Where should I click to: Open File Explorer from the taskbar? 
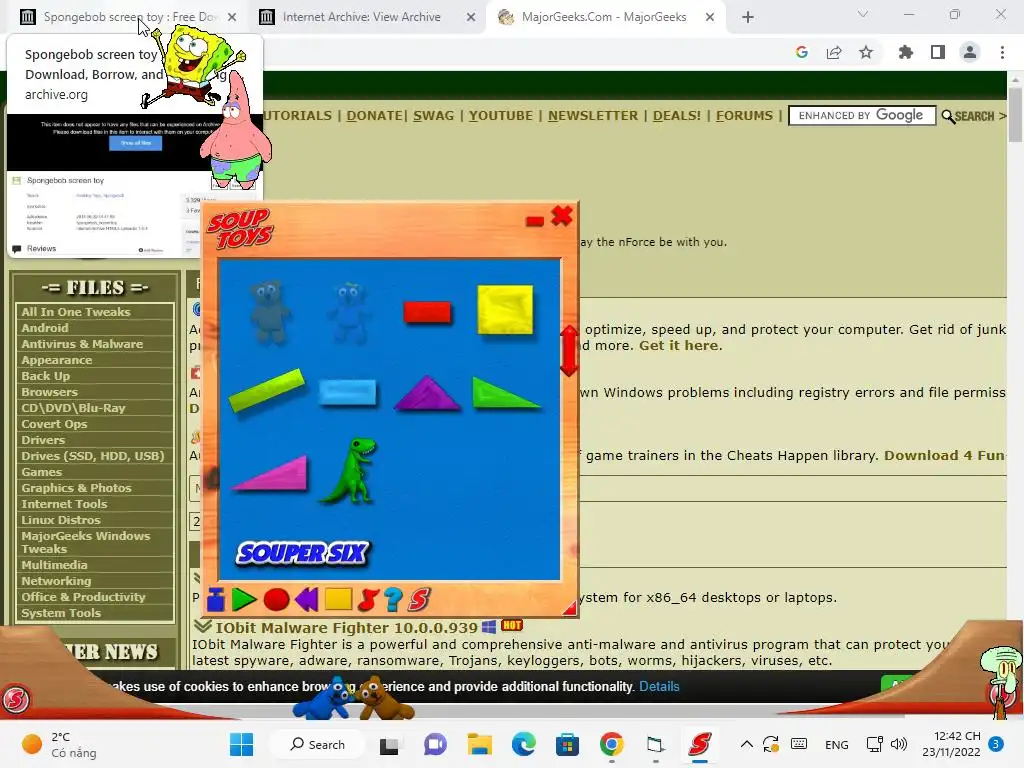[x=479, y=744]
